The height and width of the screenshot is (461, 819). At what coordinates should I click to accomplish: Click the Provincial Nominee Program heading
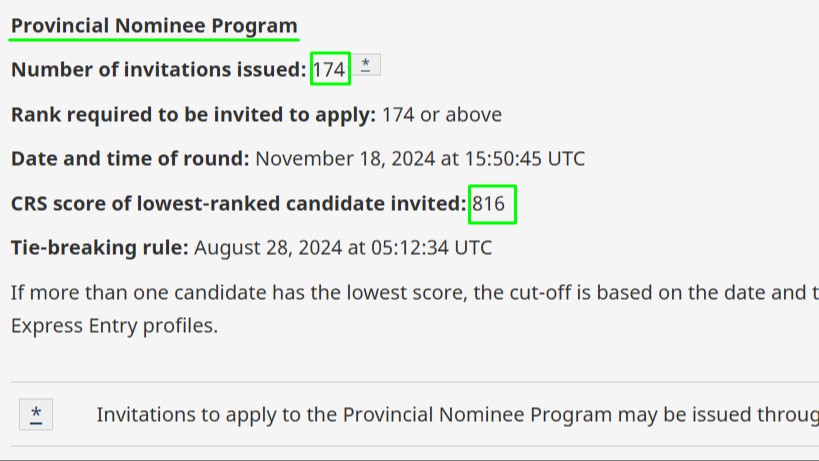click(154, 26)
